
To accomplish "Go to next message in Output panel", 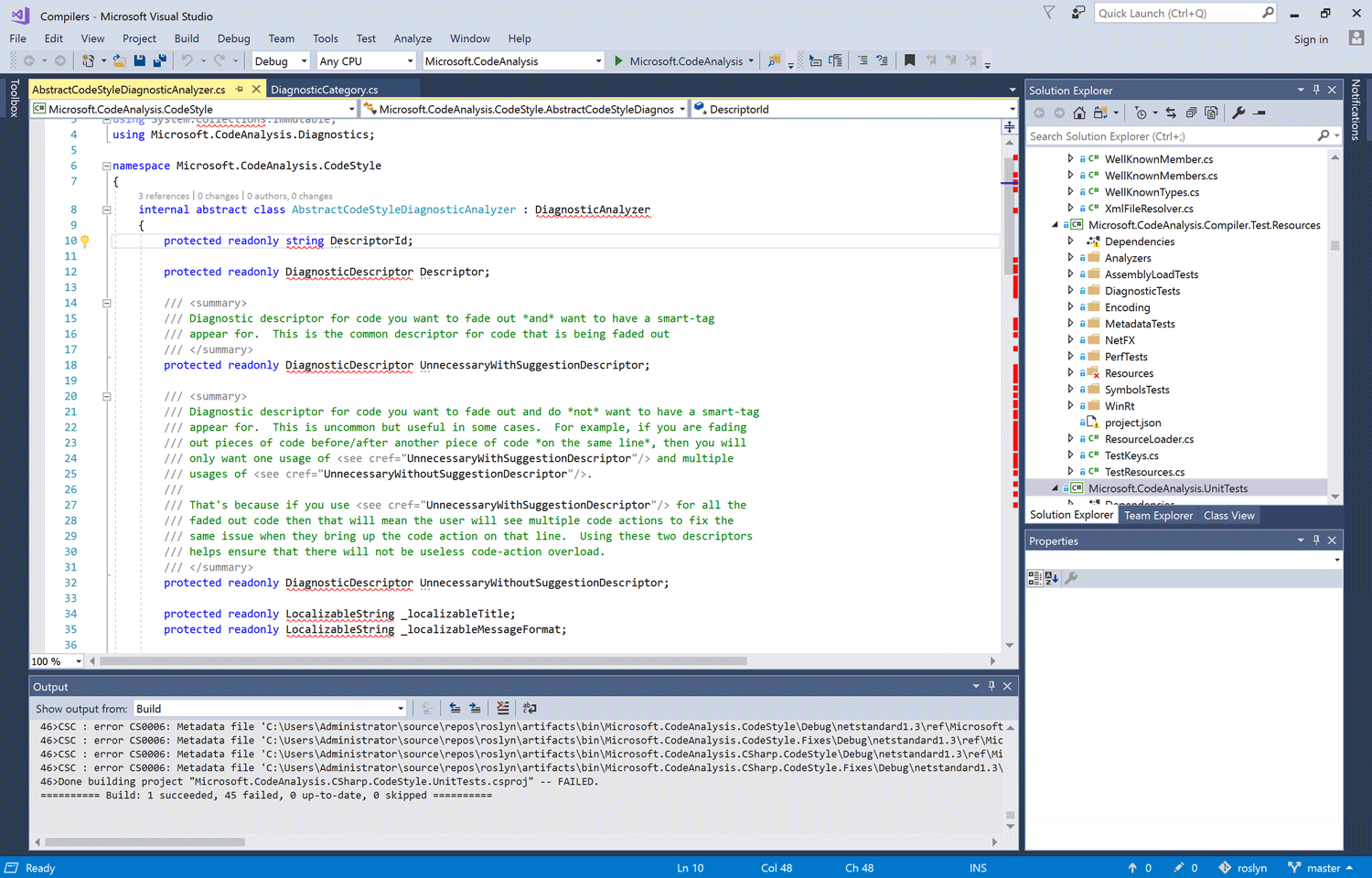I will click(x=475, y=709).
